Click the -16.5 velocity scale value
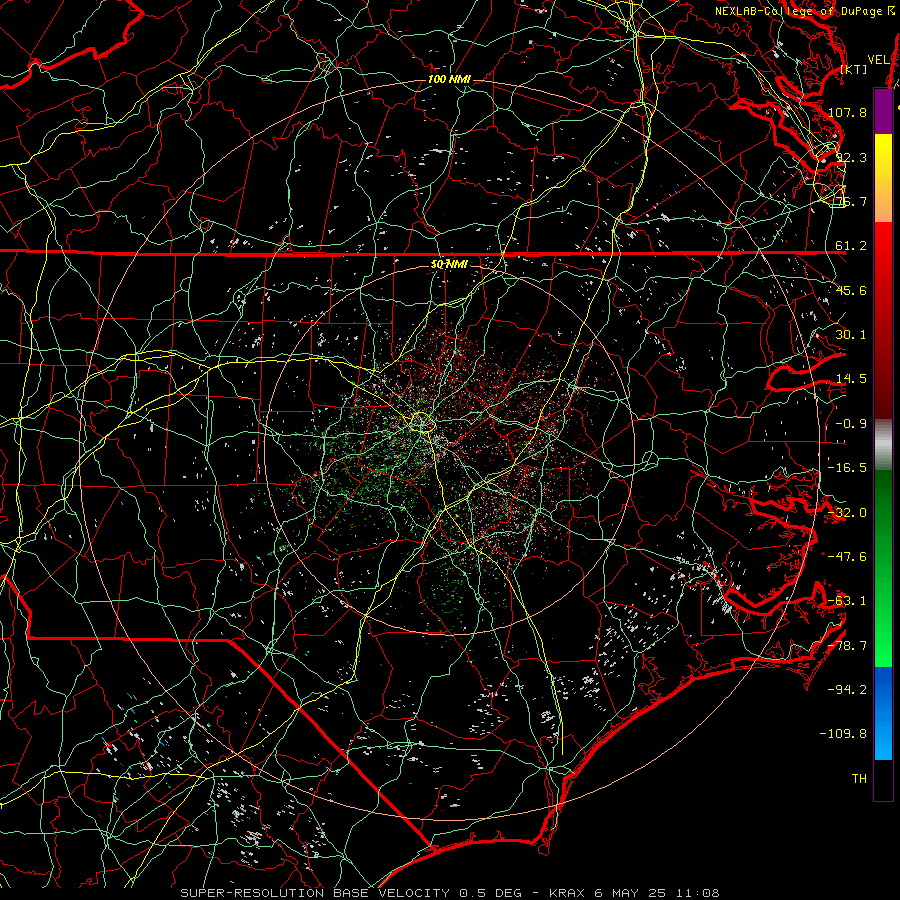Viewport: 900px width, 900px height. pyautogui.click(x=847, y=468)
